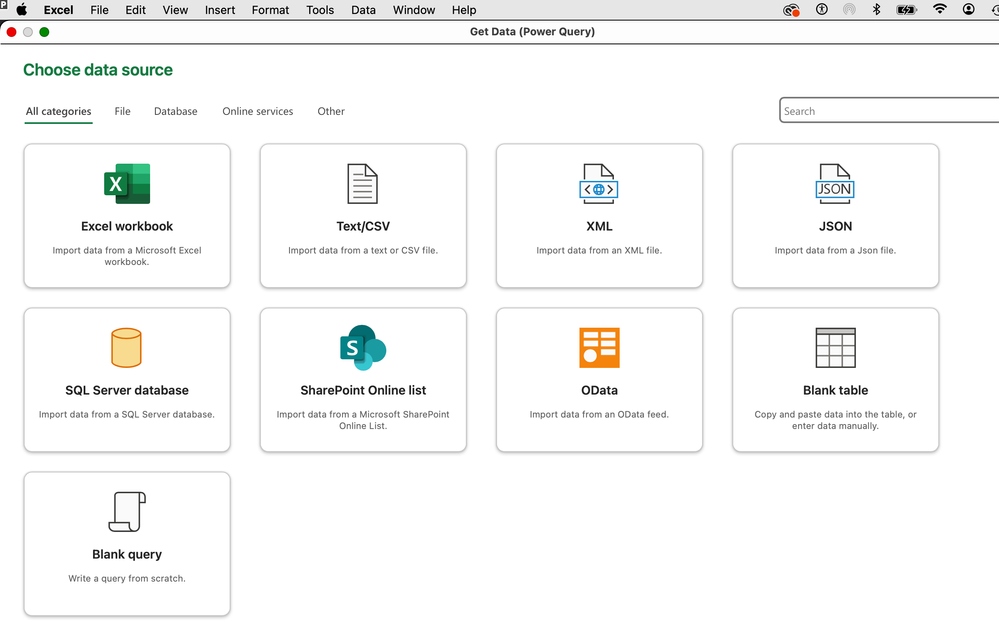Open the Edit menu
The height and width of the screenshot is (630, 999).
tap(135, 10)
